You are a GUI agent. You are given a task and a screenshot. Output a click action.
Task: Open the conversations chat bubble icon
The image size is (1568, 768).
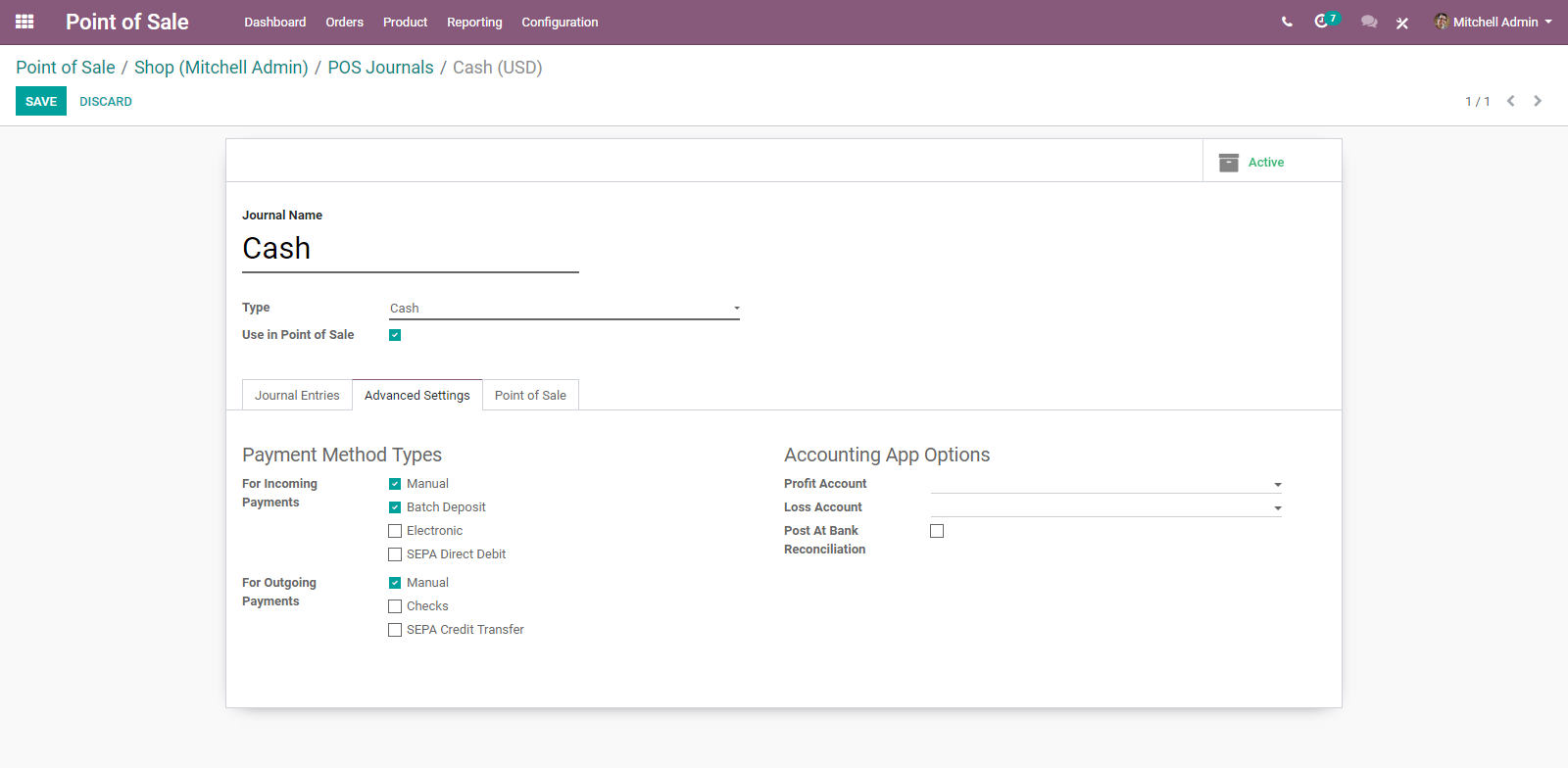tap(1369, 22)
